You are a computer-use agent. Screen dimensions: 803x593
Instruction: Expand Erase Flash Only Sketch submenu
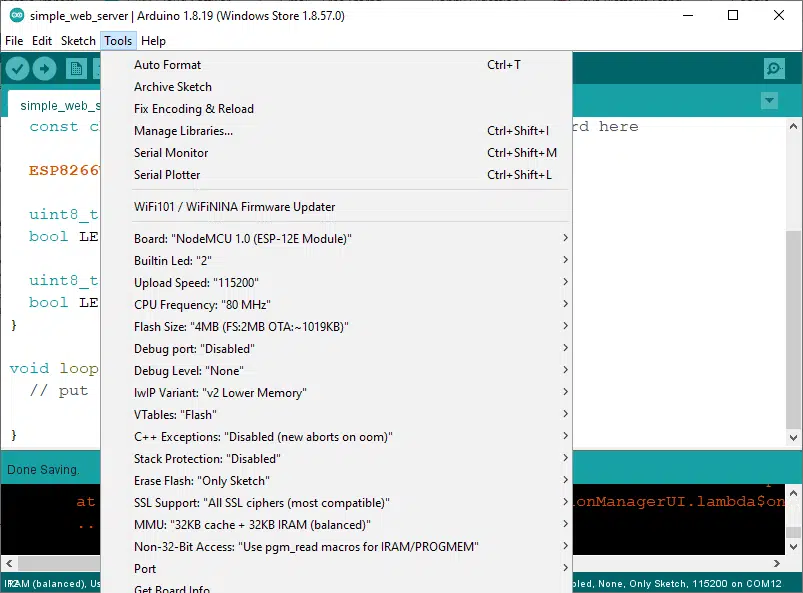tap(336, 481)
